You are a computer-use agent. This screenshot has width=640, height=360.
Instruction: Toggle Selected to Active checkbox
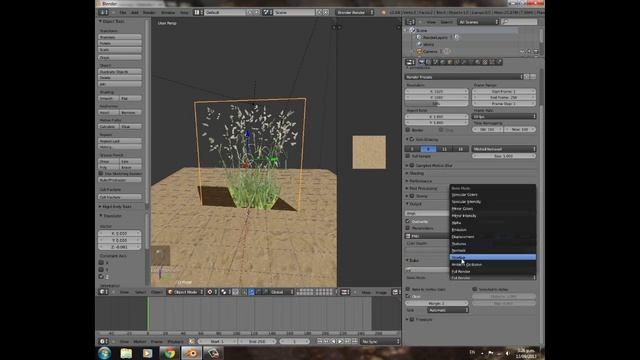click(475, 289)
